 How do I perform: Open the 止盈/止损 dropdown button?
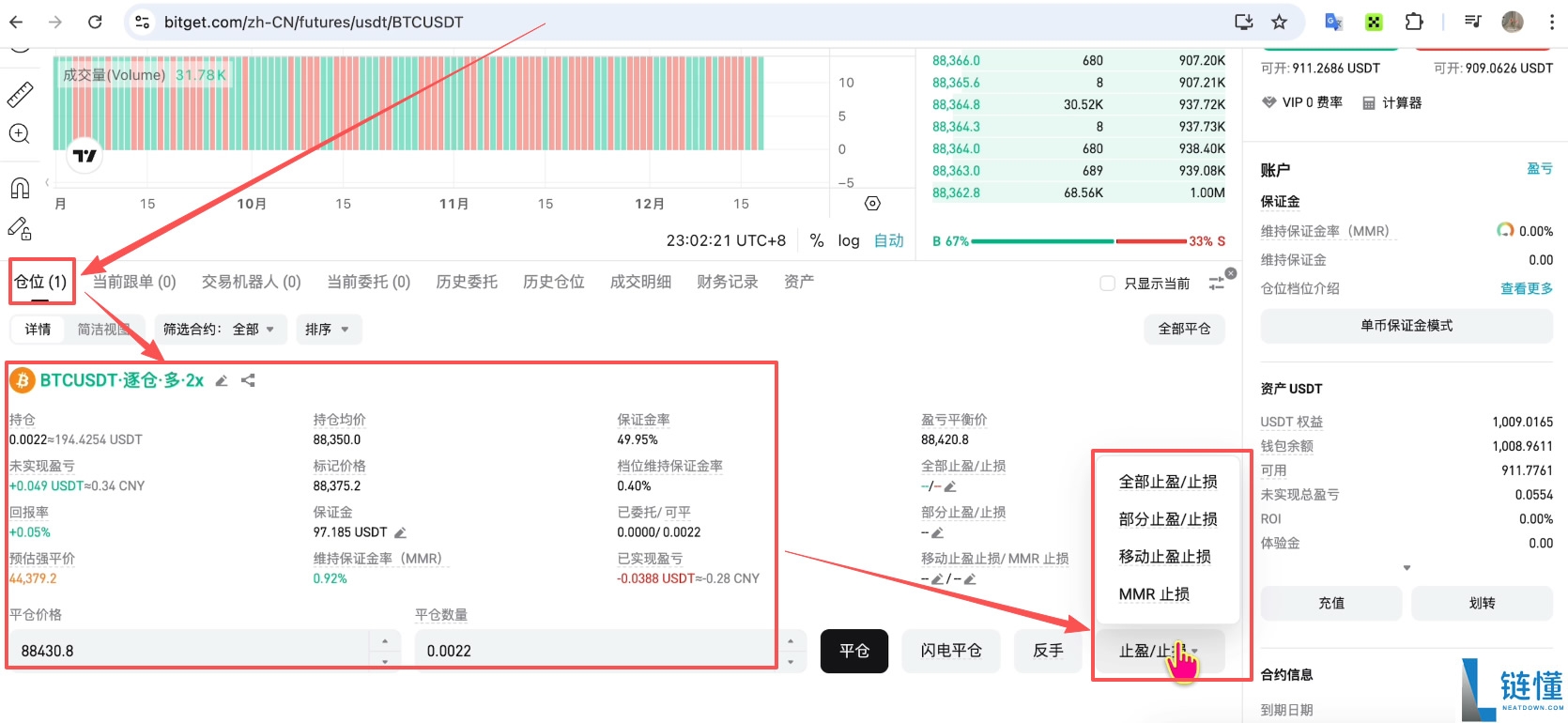tap(1160, 651)
